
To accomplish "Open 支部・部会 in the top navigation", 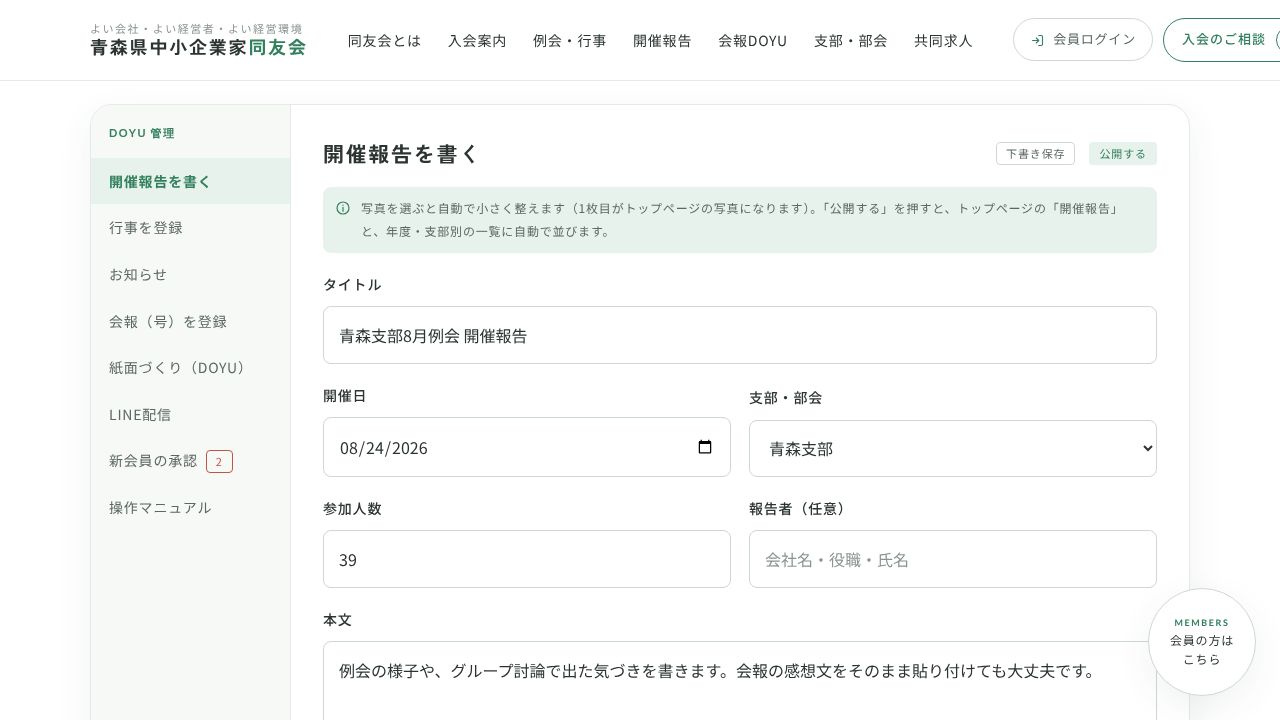I will pyautogui.click(x=851, y=40).
